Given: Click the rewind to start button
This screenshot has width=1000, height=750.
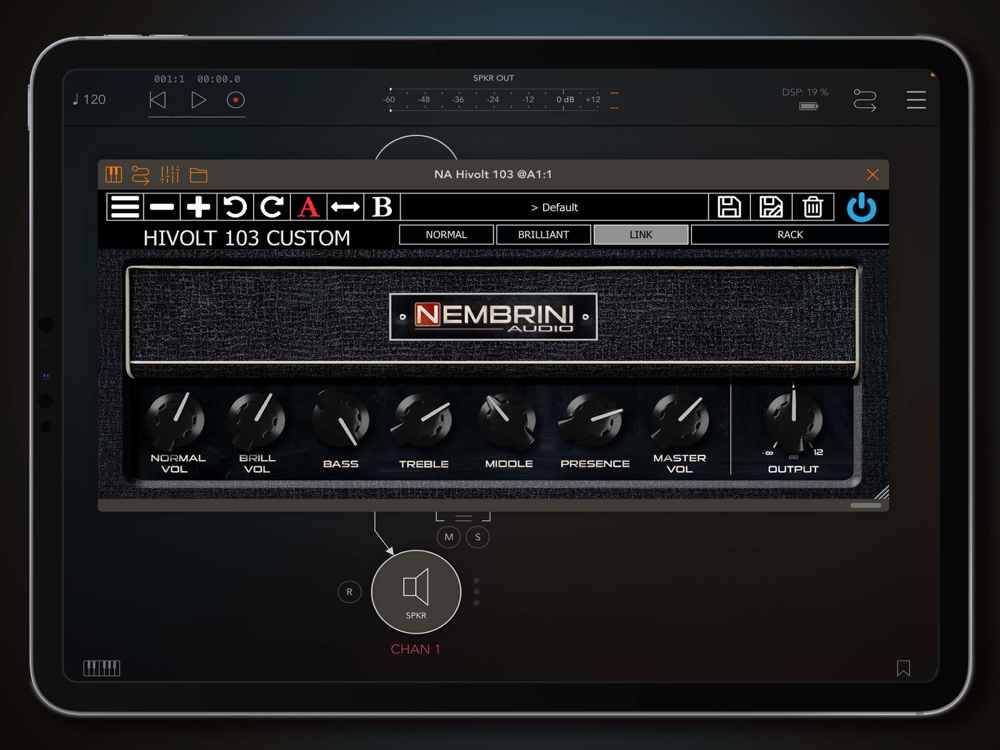Looking at the screenshot, I should [158, 100].
